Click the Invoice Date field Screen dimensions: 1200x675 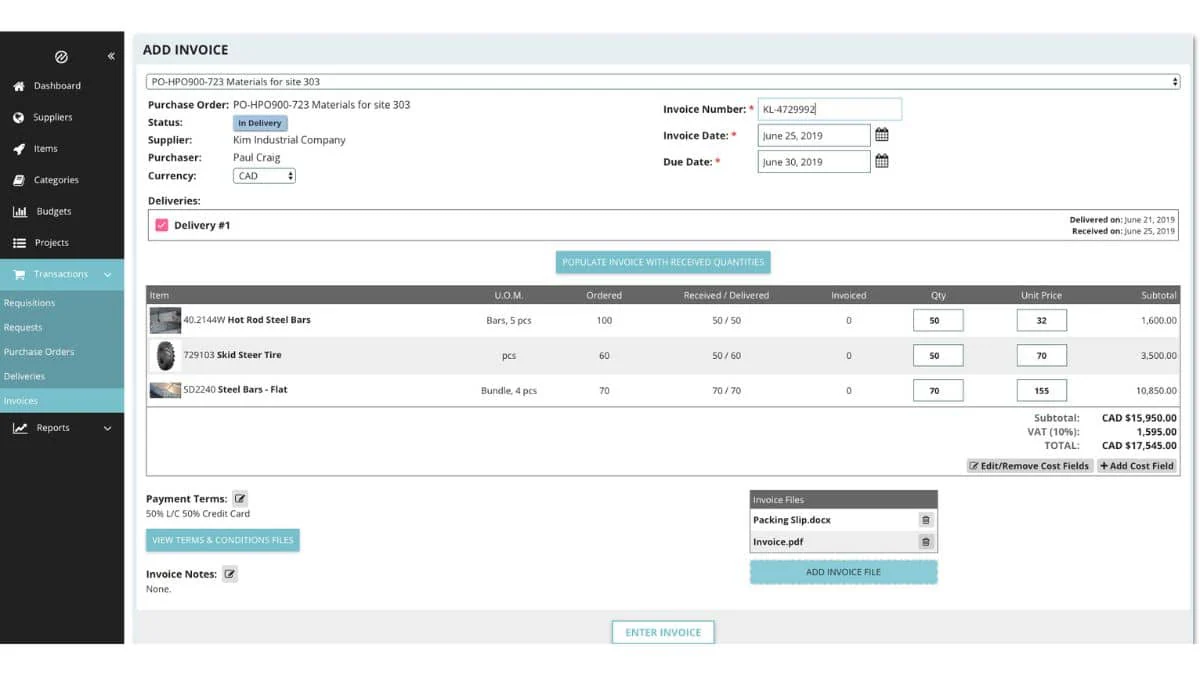[x=814, y=135]
